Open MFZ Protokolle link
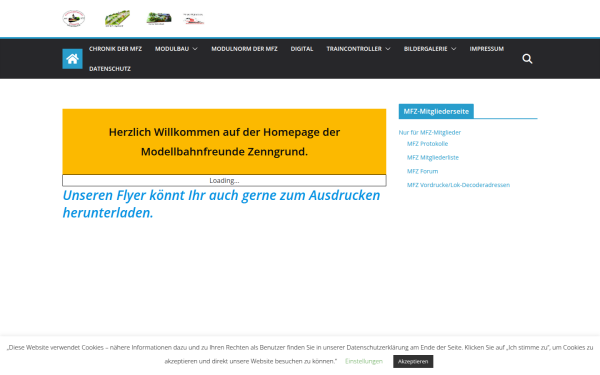The width and height of the screenshot is (600, 375). pos(427,144)
